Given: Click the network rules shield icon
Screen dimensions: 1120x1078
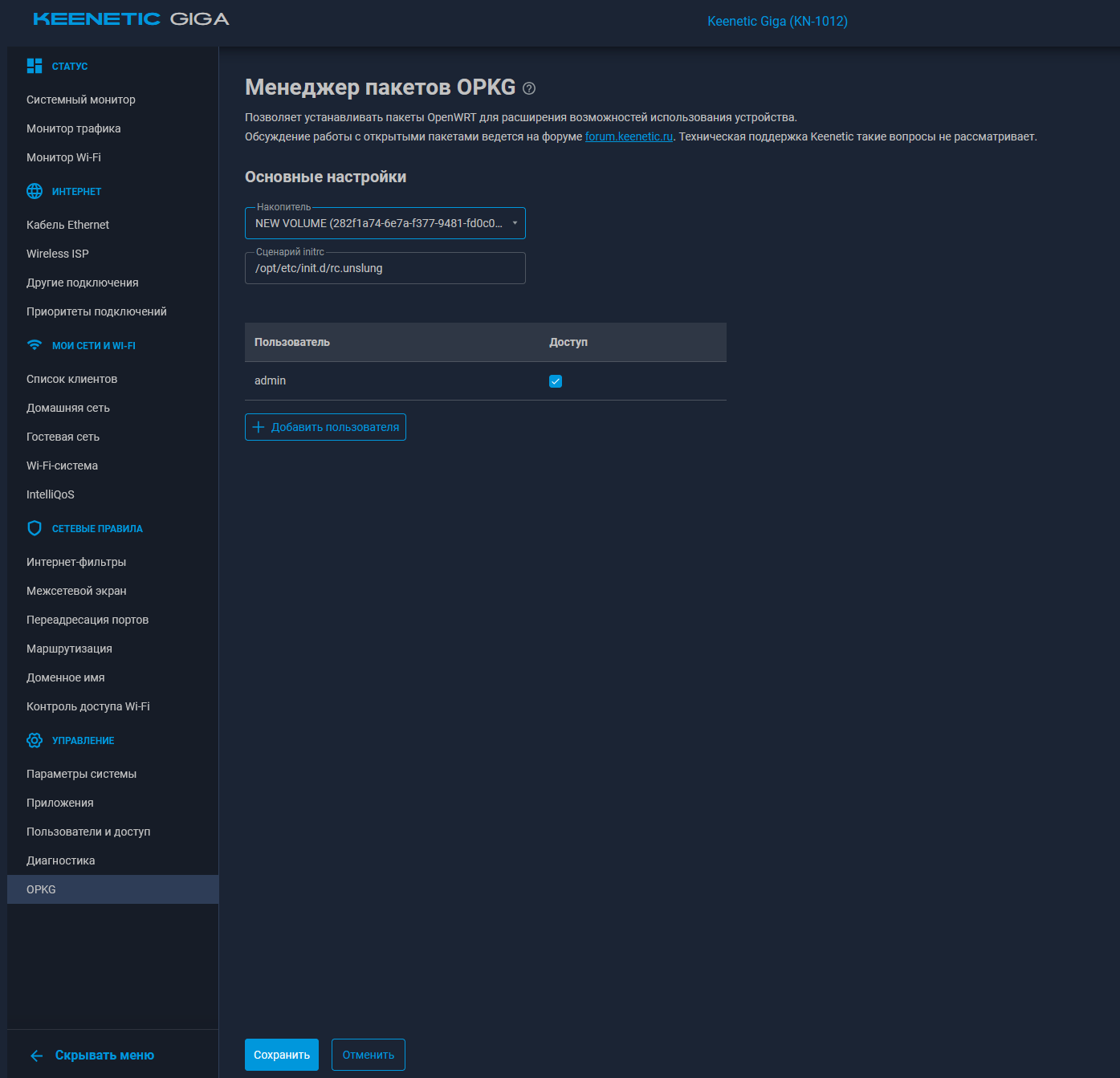Looking at the screenshot, I should pos(35,528).
